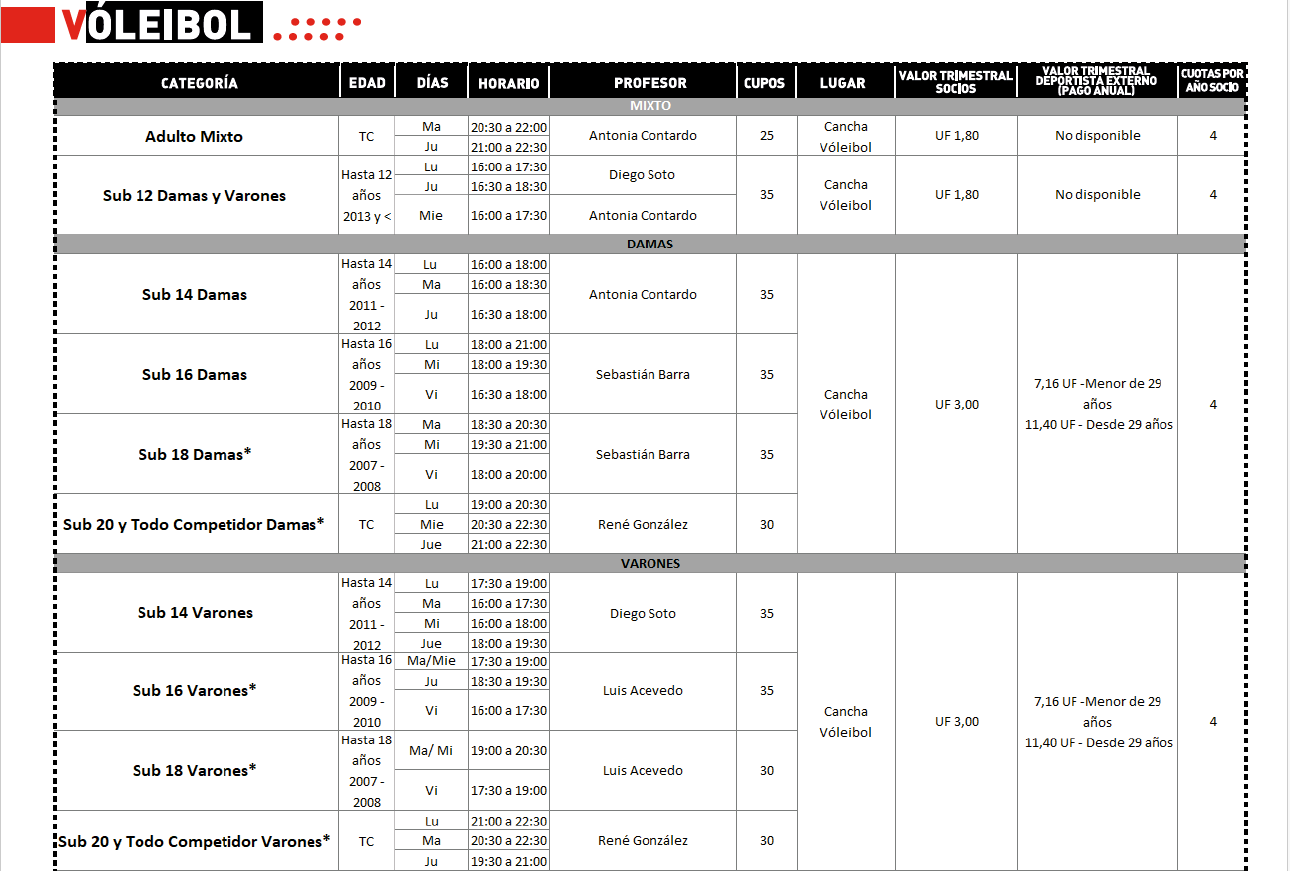Click the 30 cupos cell for Sub 18 Varones
Image resolution: width=1290 pixels, height=871 pixels.
tap(766, 770)
